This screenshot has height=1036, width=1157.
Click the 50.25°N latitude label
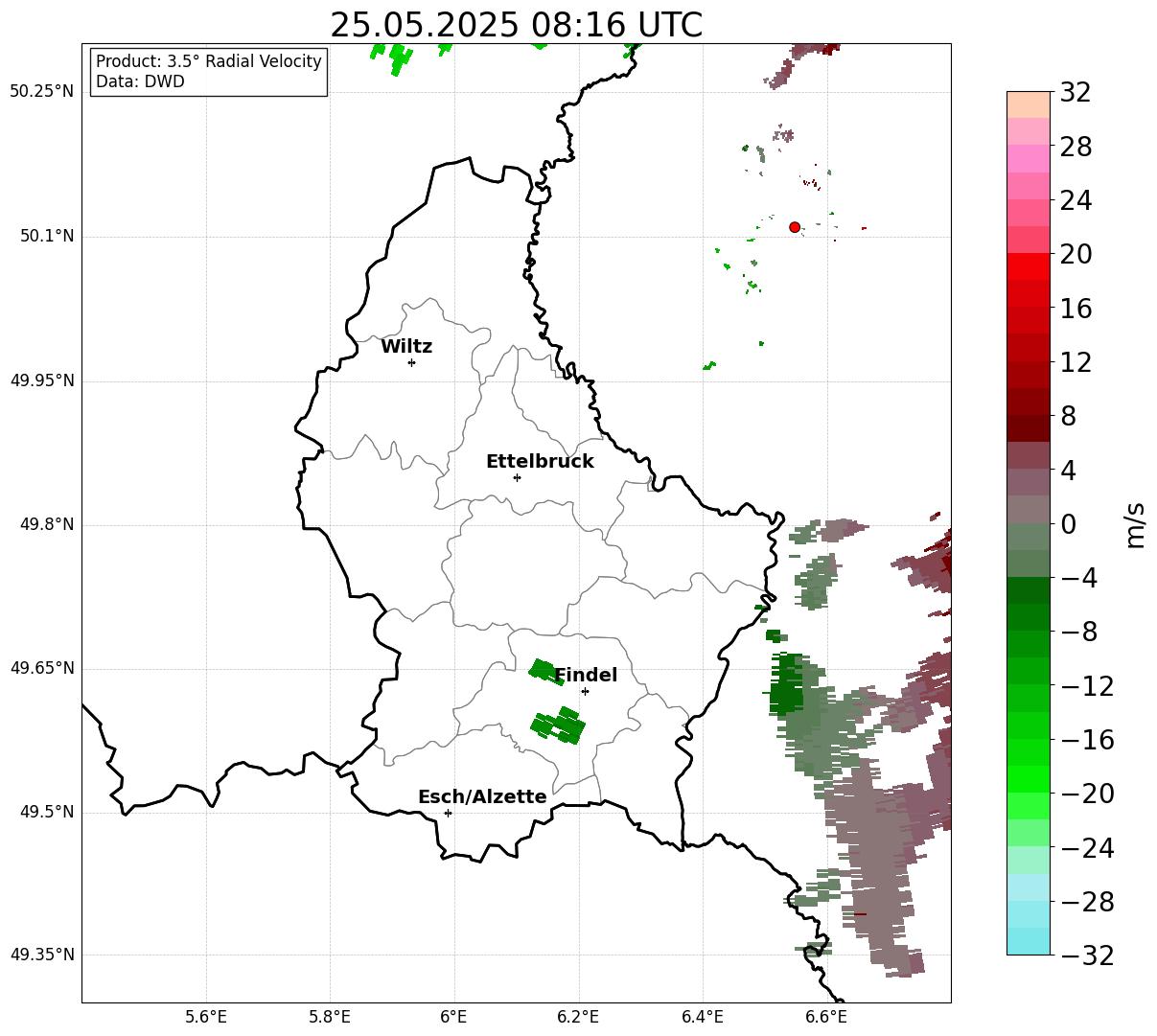[x=42, y=92]
